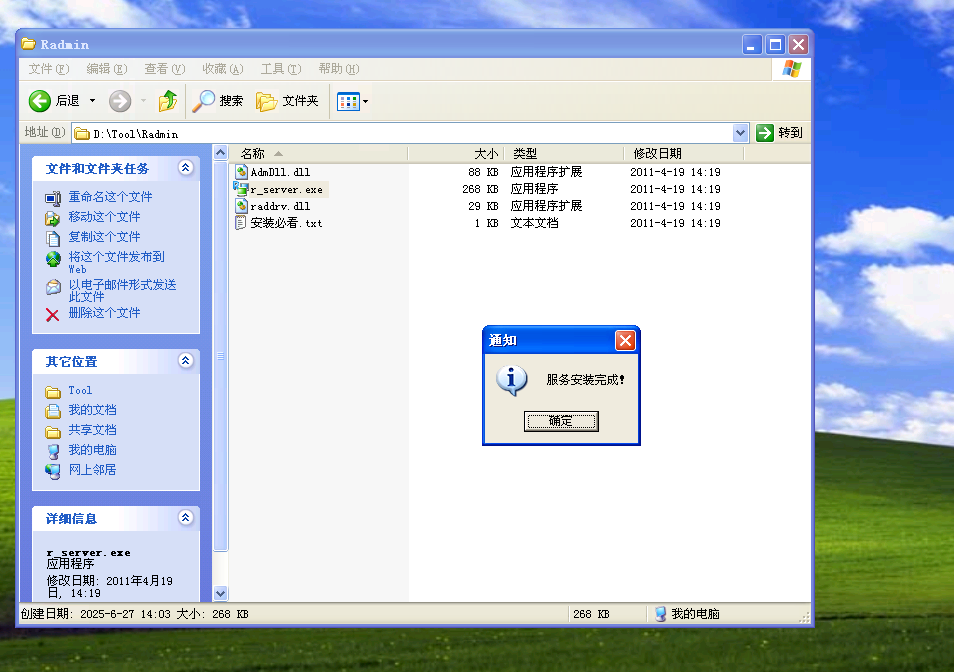The height and width of the screenshot is (672, 954).
Task: Click 以电子邮件形式发送此文件 link
Action: point(122,291)
